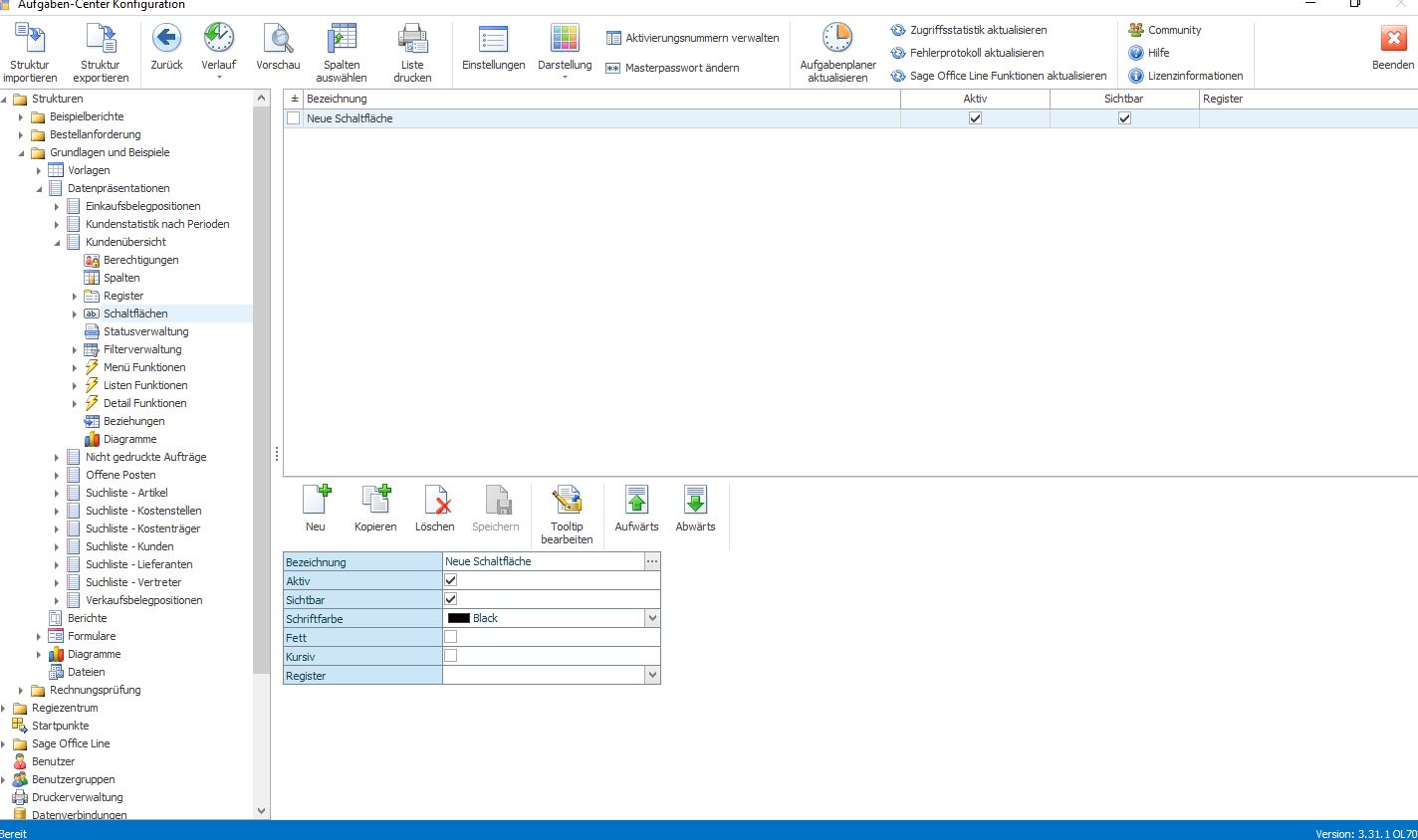Click Aufgabenplaner aktualisieren clock icon

tap(837, 38)
